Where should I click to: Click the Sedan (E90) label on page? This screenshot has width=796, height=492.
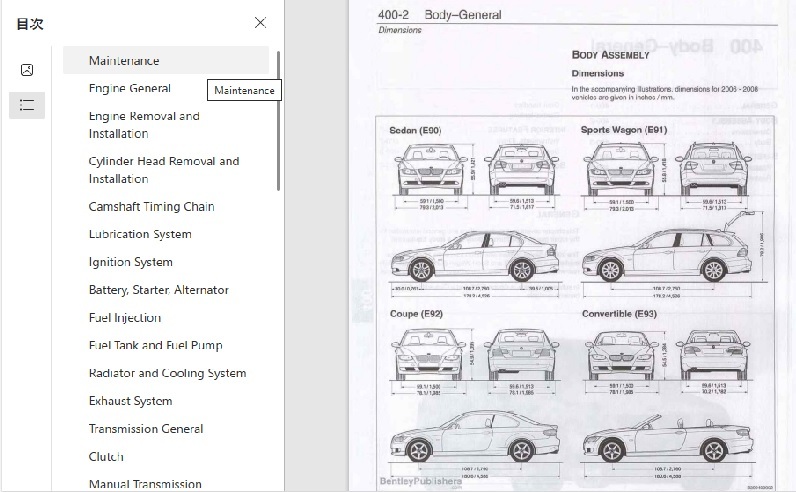coord(415,130)
